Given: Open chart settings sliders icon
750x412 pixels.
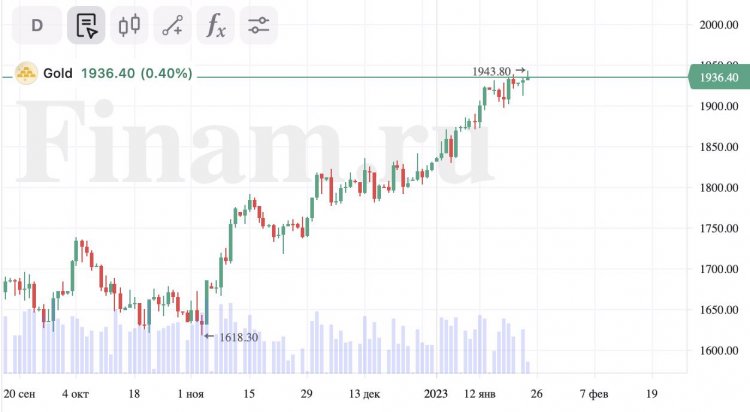Looking at the screenshot, I should pyautogui.click(x=259, y=25).
